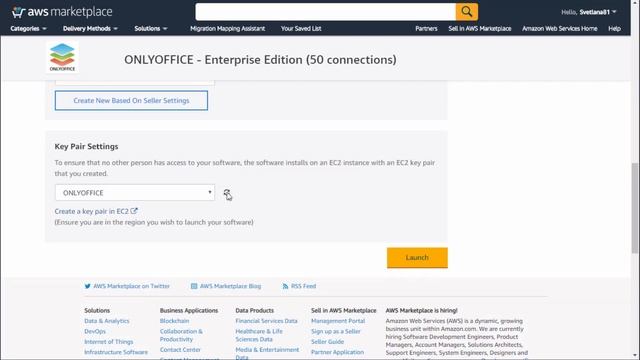Open Infrastructure Software link
The height and width of the screenshot is (360, 640).
(116, 352)
